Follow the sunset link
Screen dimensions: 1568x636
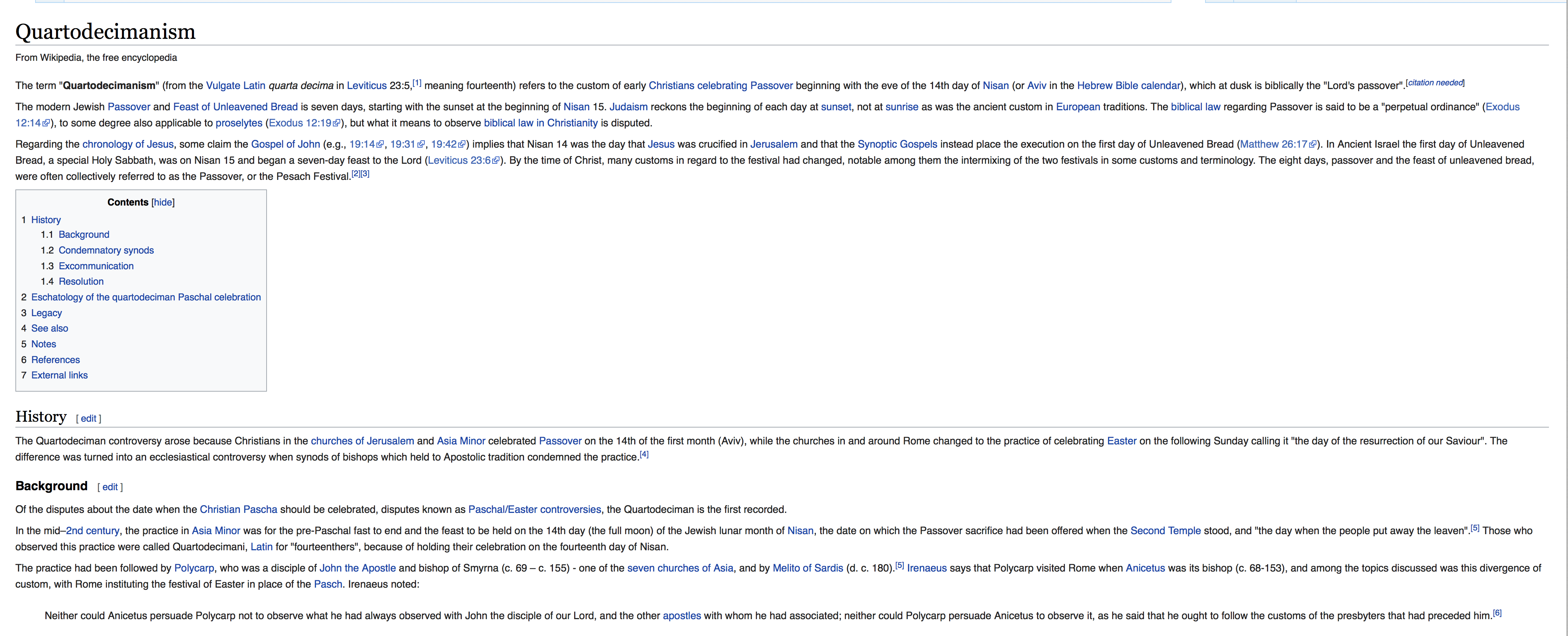(x=836, y=107)
